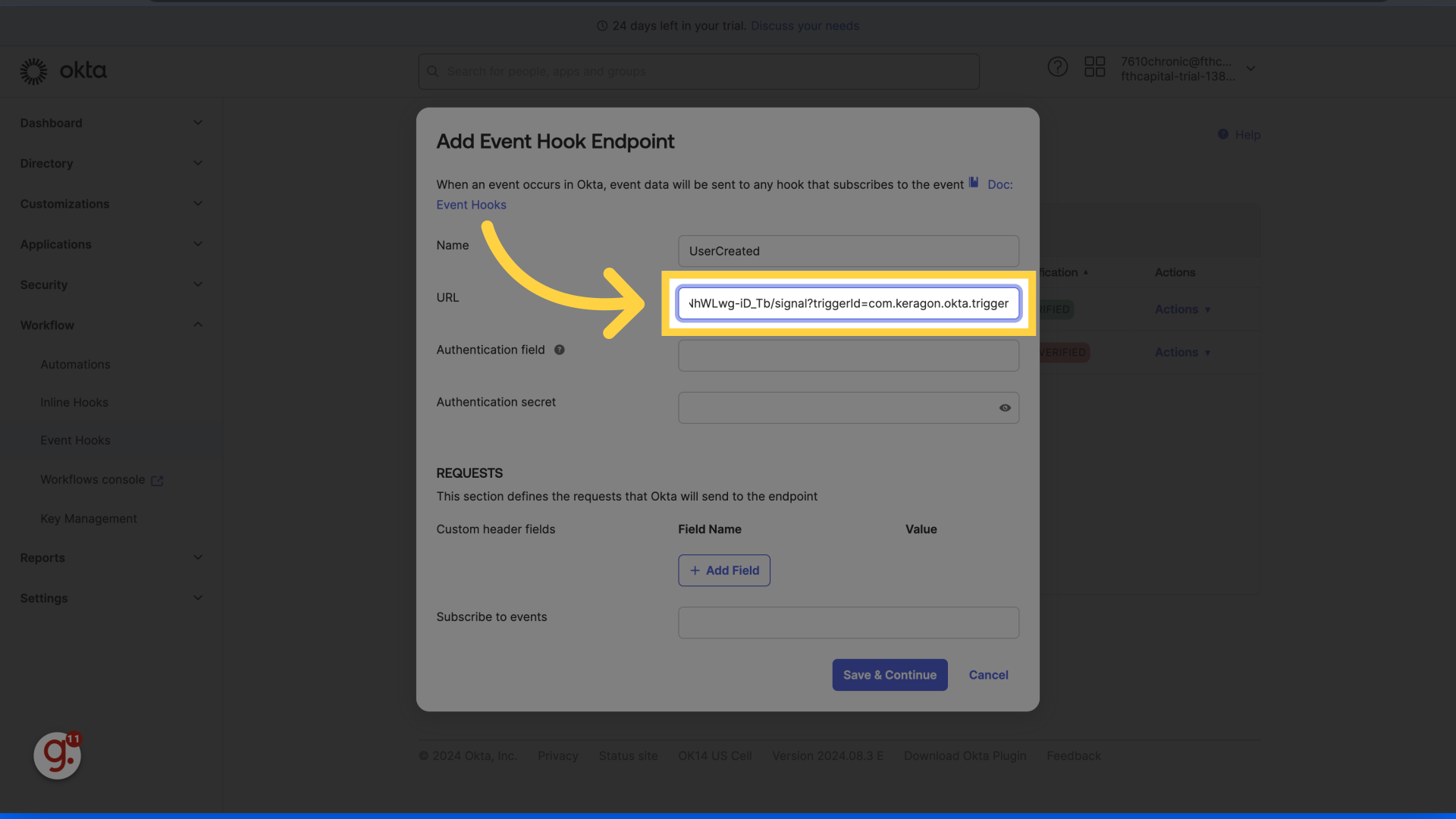Click the Okta logo
The image size is (1456, 819).
[63, 71]
